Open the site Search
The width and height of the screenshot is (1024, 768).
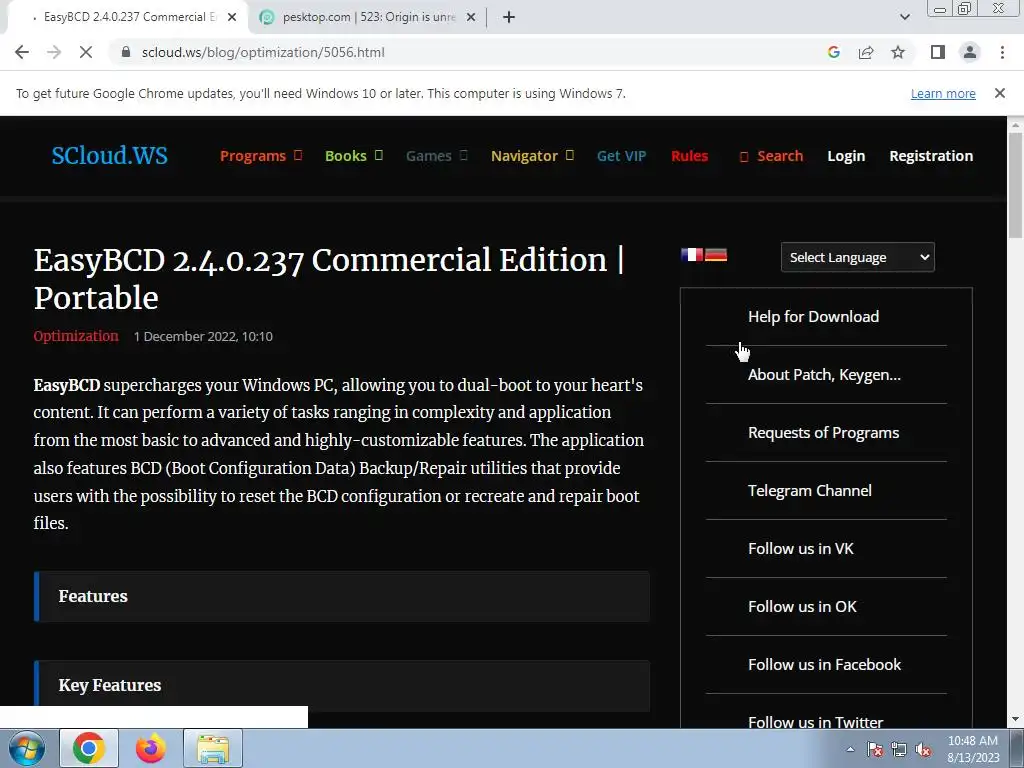pyautogui.click(x=771, y=155)
